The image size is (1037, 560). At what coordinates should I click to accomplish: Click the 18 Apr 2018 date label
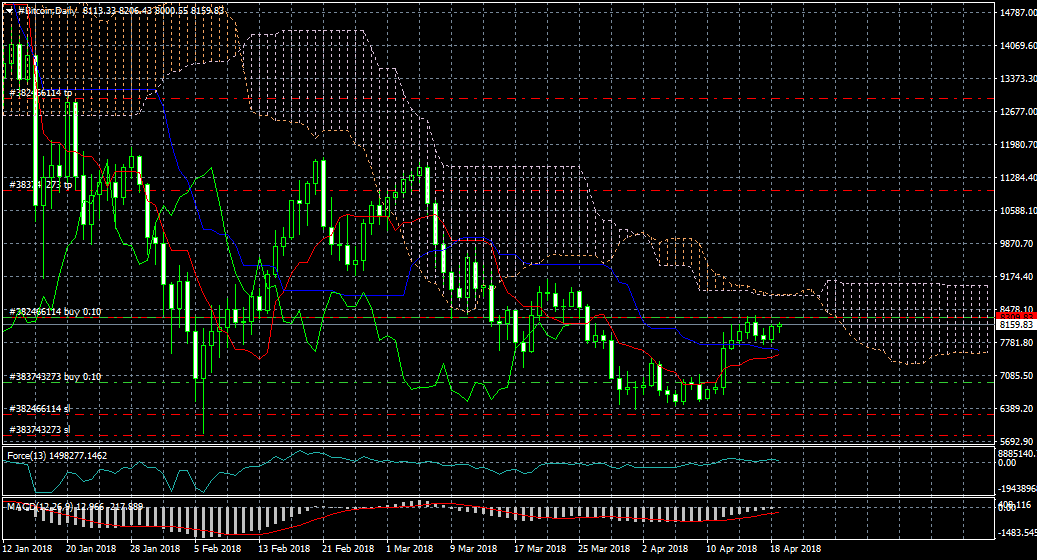pyautogui.click(x=797, y=549)
